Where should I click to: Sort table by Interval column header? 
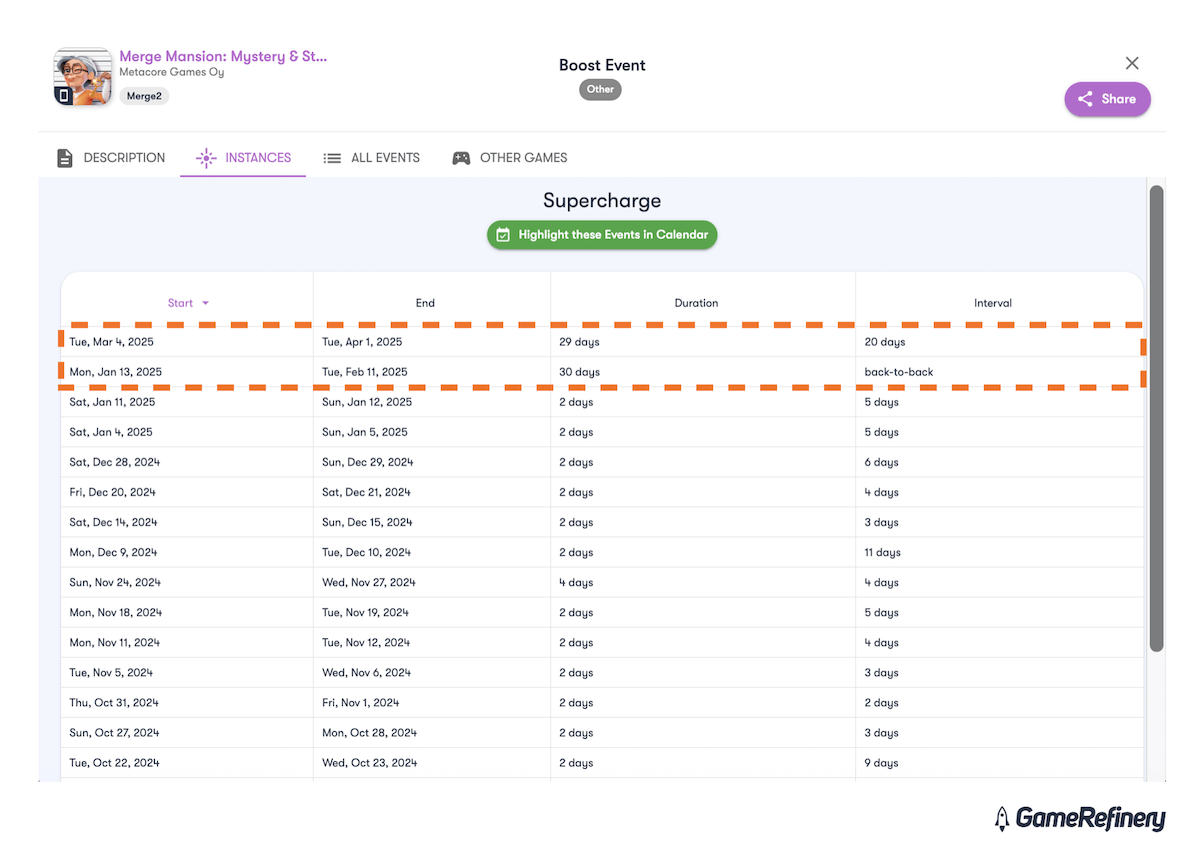point(993,303)
